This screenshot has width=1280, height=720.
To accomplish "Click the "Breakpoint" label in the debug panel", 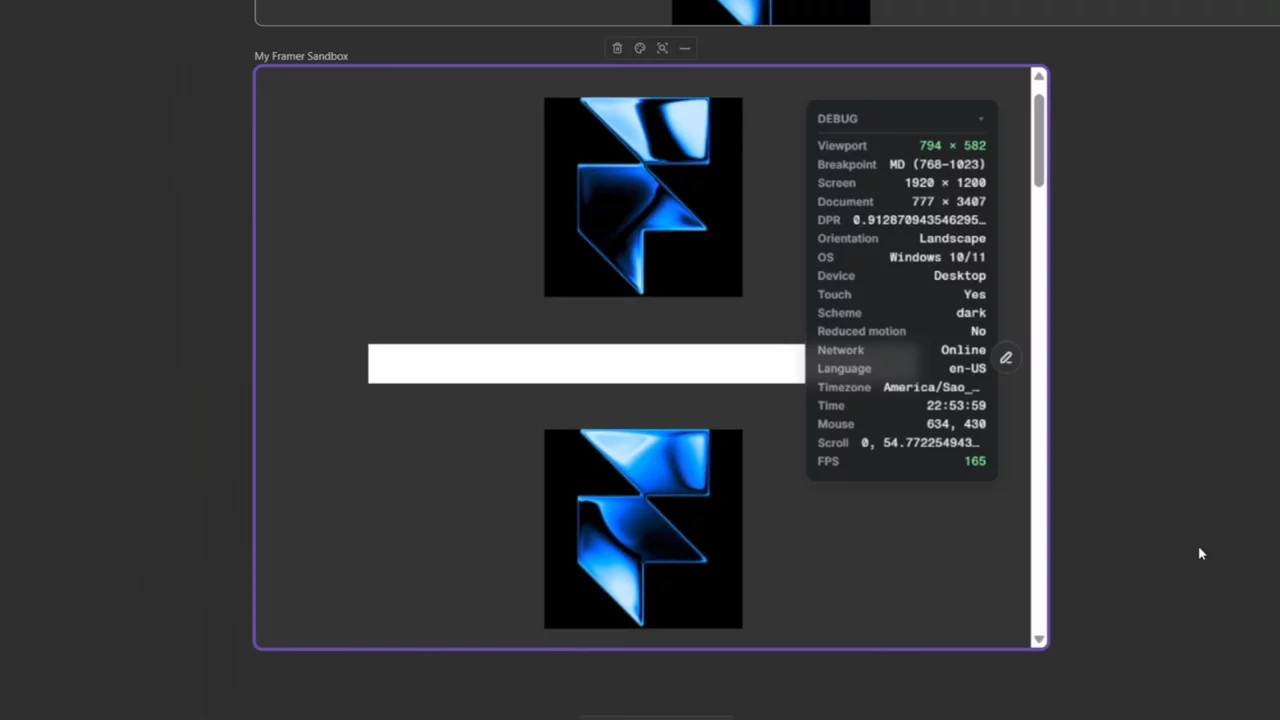I will pos(846,165).
